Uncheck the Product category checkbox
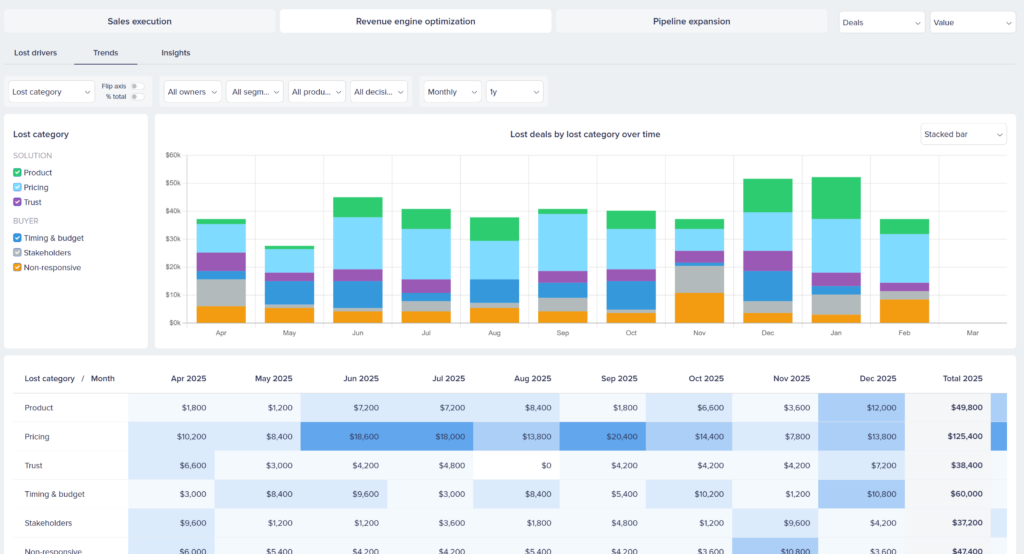The width and height of the screenshot is (1024, 554). (x=17, y=173)
